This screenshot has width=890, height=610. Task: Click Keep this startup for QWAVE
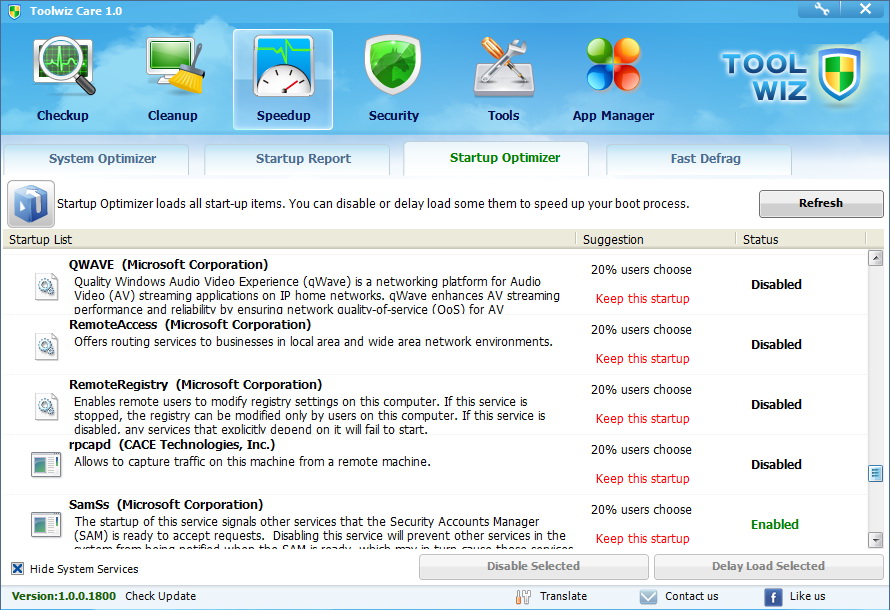pyautogui.click(x=643, y=298)
